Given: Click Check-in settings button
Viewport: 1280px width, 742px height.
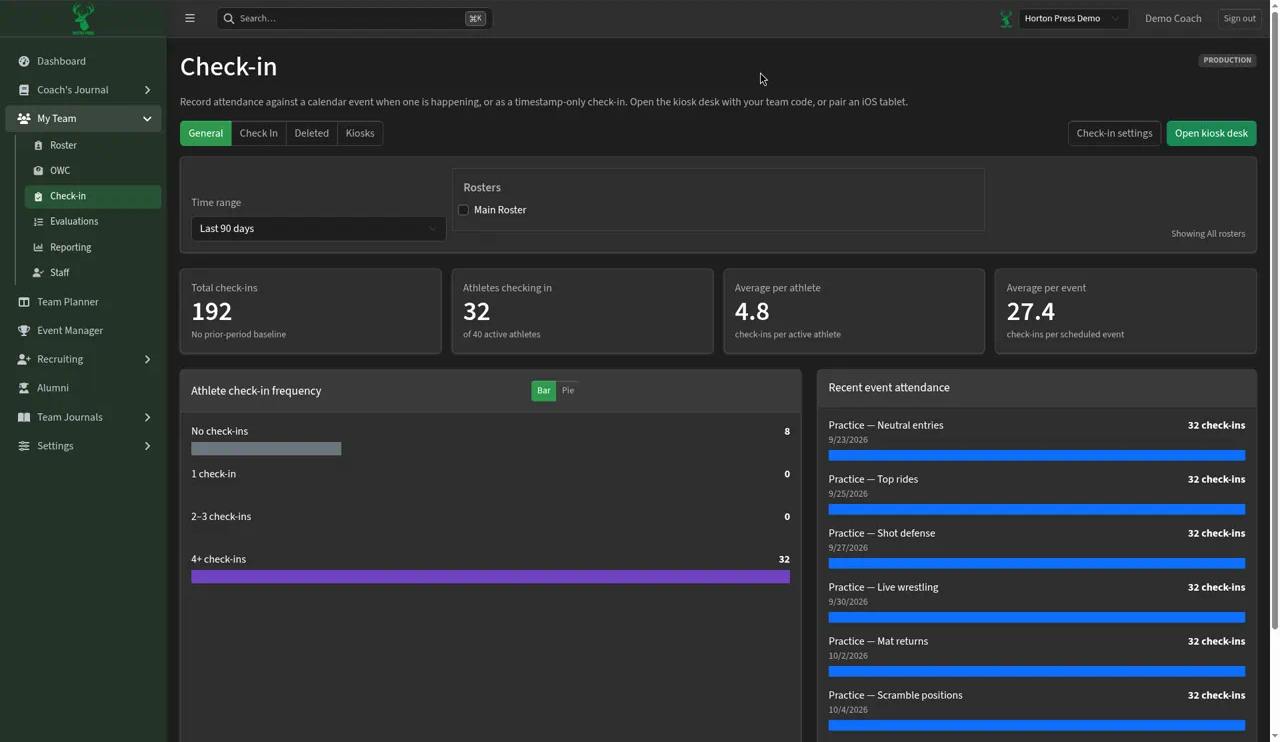Looking at the screenshot, I should [1114, 133].
